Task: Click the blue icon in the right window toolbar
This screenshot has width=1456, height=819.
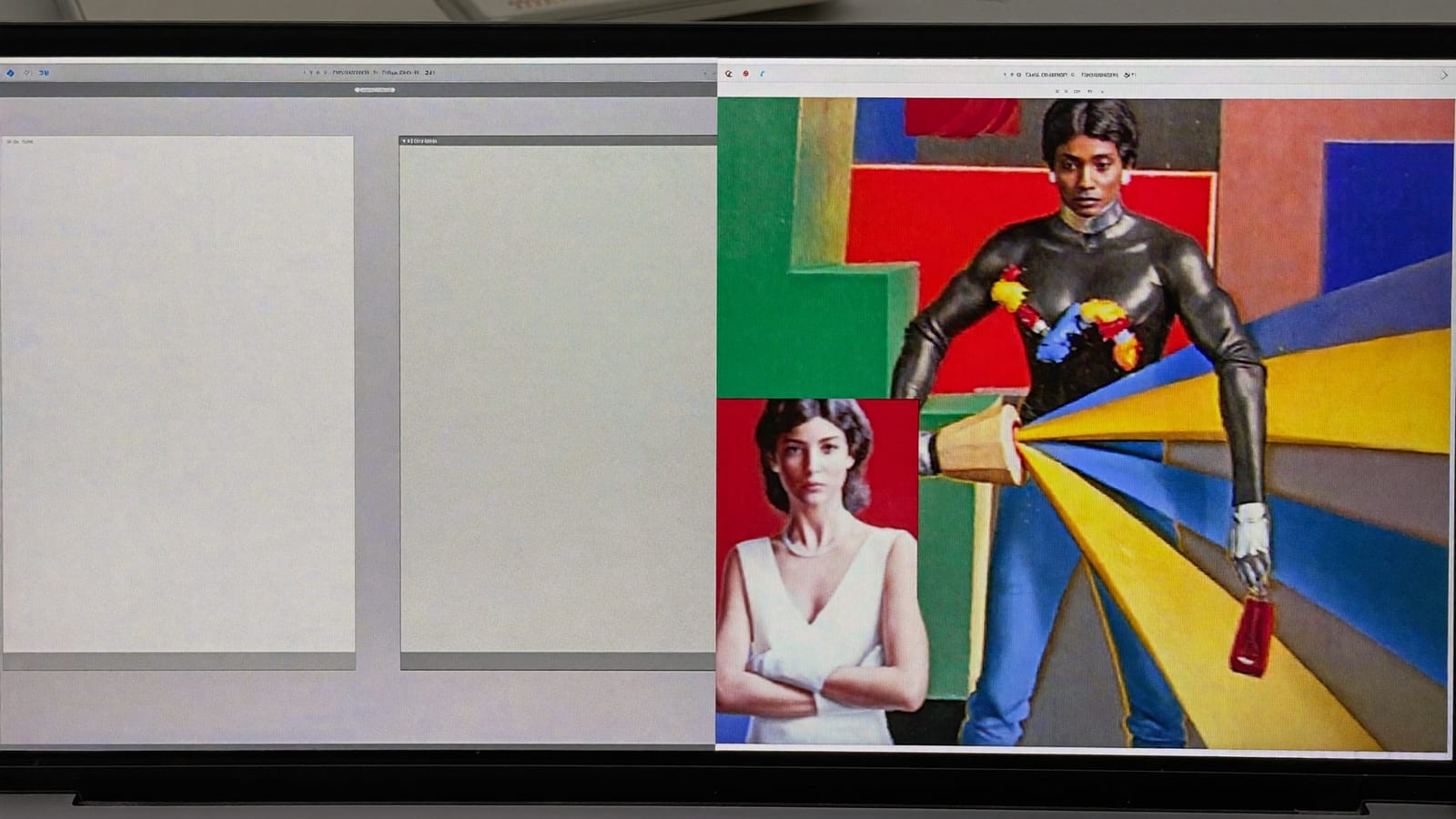Action: tap(762, 74)
